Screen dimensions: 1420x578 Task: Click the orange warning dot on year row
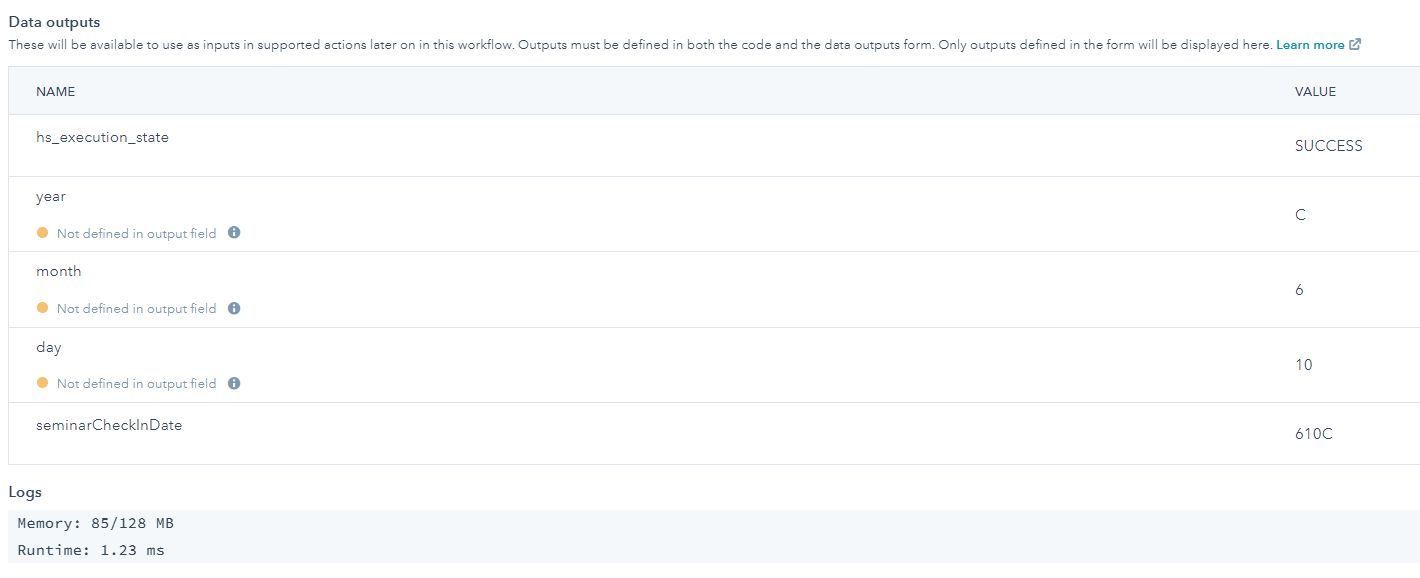[x=44, y=232]
